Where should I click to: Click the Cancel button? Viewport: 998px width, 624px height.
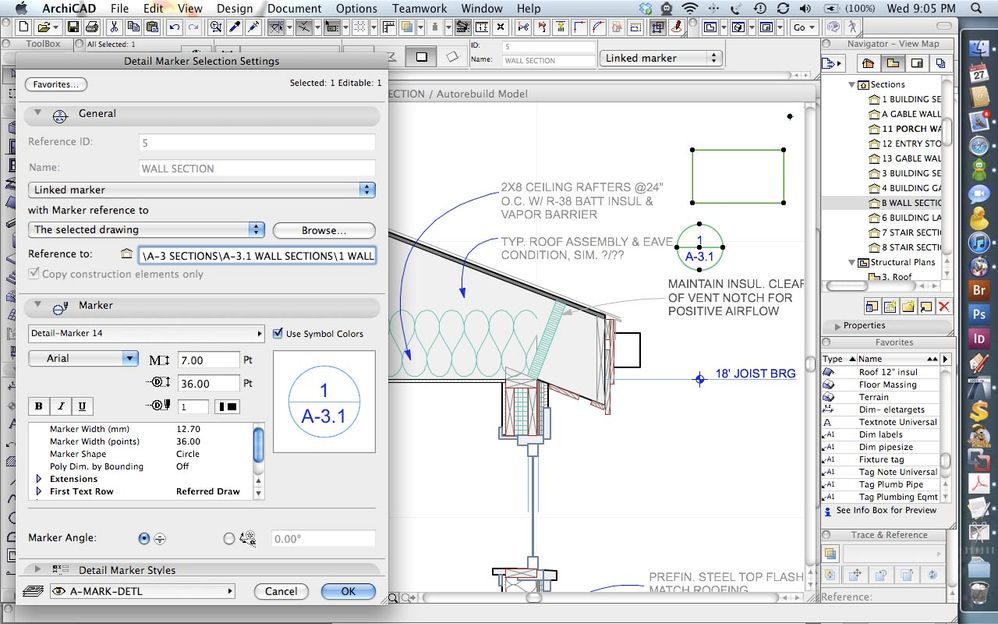pos(281,592)
